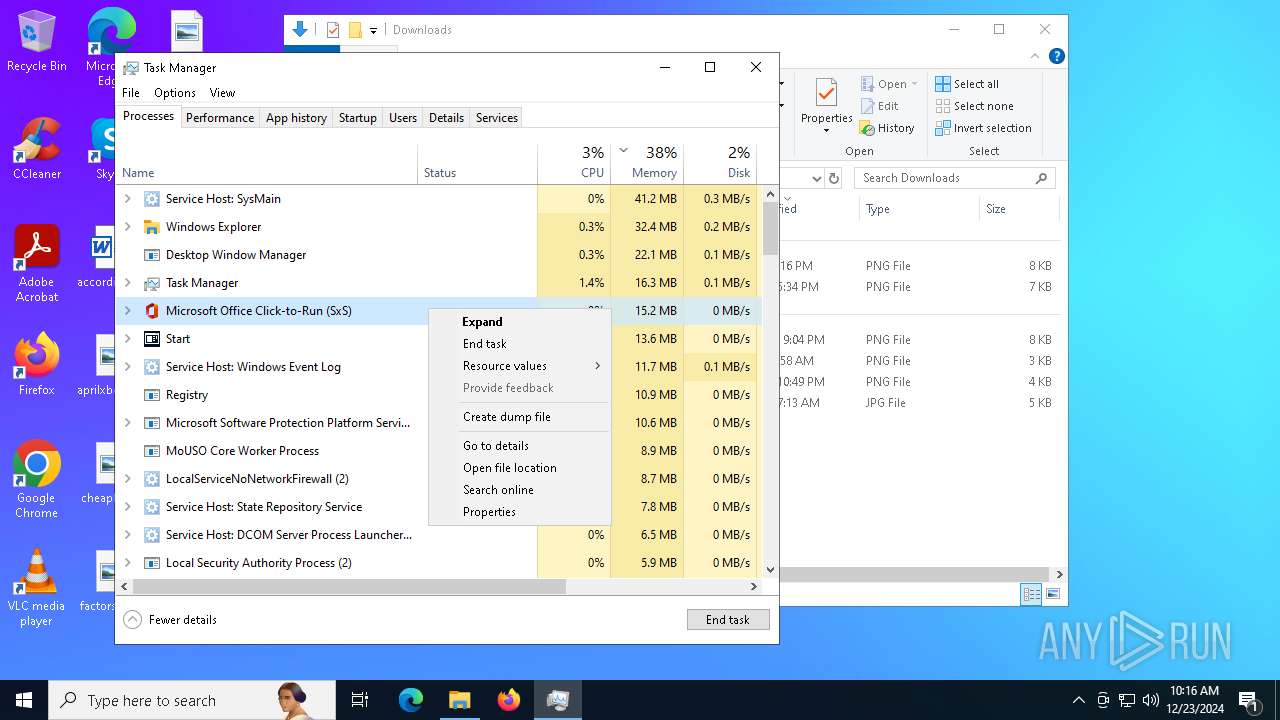The width and height of the screenshot is (1280, 720).
Task: Switch to the Startup tab
Action: pyautogui.click(x=357, y=118)
